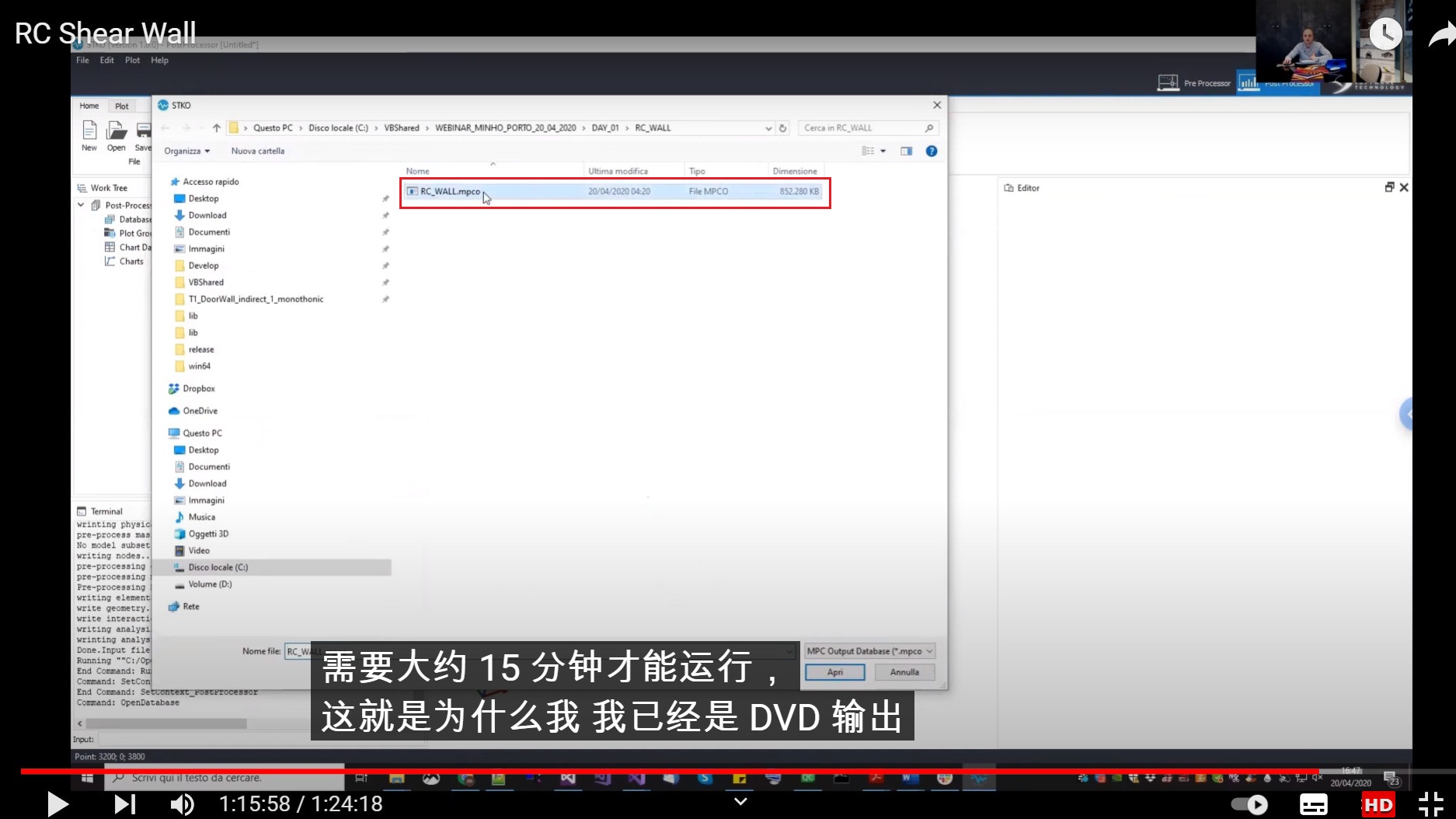Sort files by the Dimensione column

pyautogui.click(x=795, y=171)
